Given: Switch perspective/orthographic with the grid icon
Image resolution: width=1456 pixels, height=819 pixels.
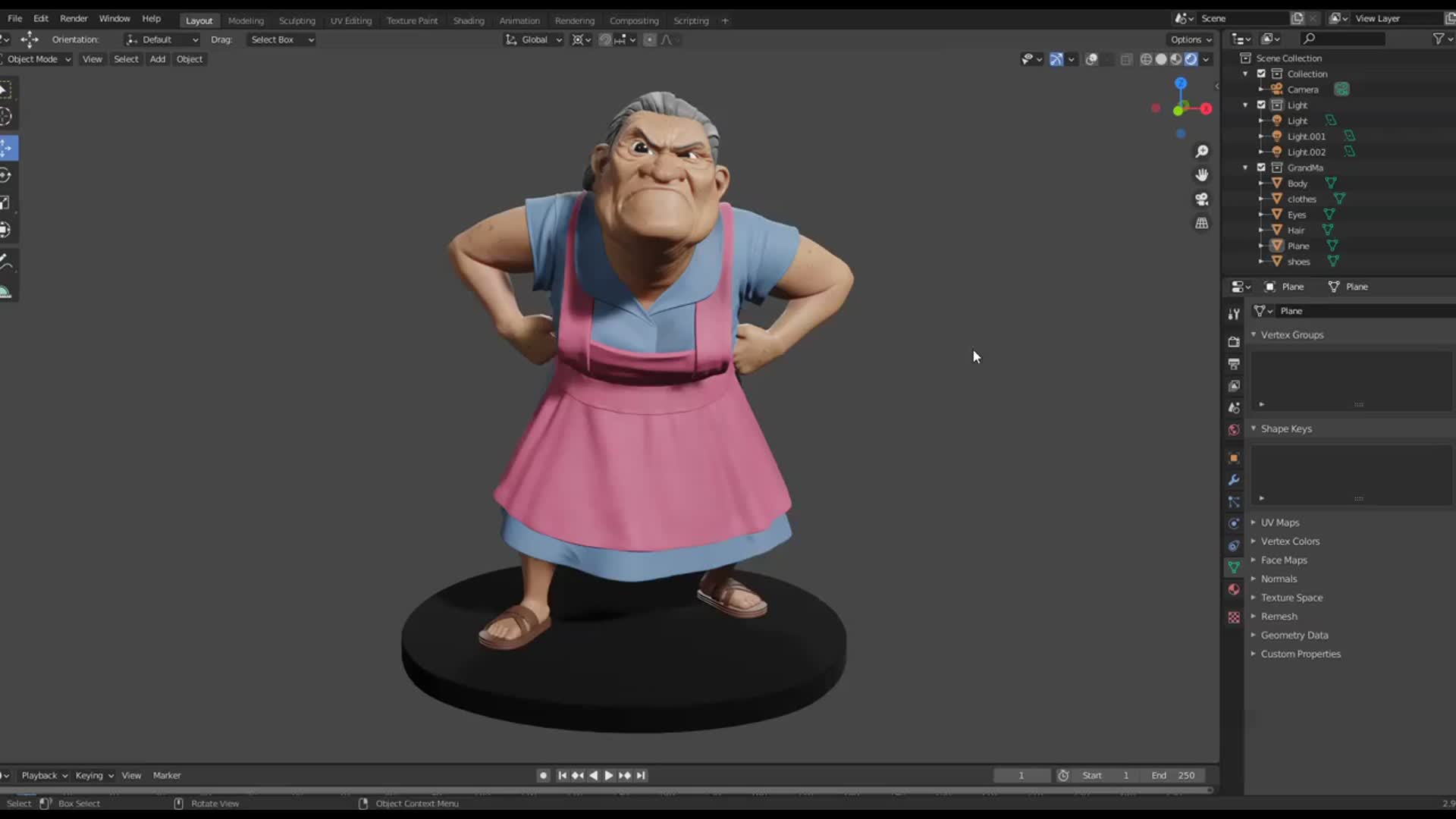Looking at the screenshot, I should click(x=1202, y=224).
